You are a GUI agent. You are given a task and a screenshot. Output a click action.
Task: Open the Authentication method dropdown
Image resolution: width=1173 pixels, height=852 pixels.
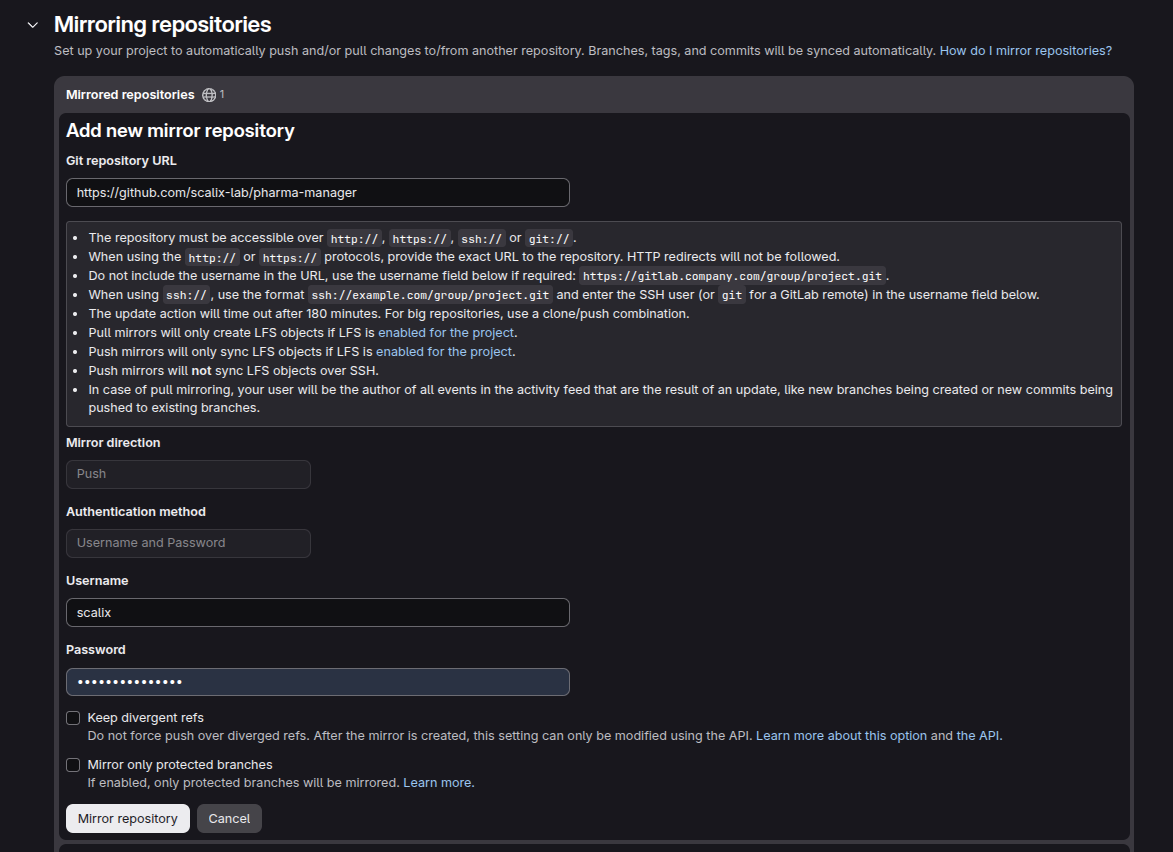coord(189,543)
